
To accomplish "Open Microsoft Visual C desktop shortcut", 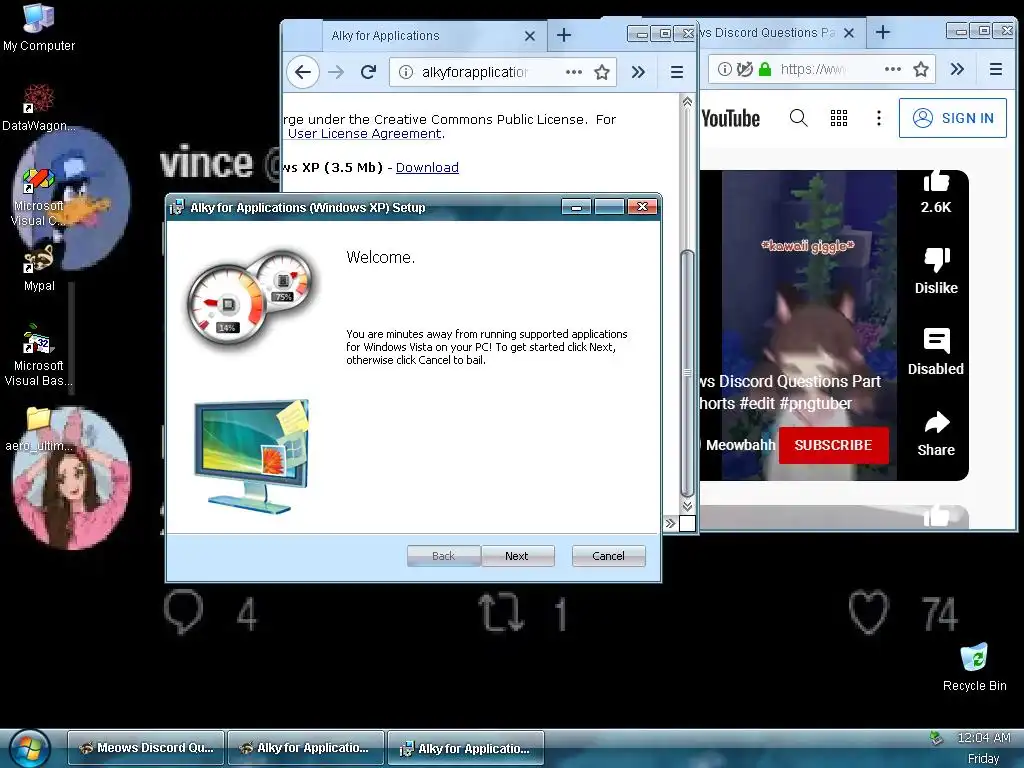I will click(x=39, y=197).
